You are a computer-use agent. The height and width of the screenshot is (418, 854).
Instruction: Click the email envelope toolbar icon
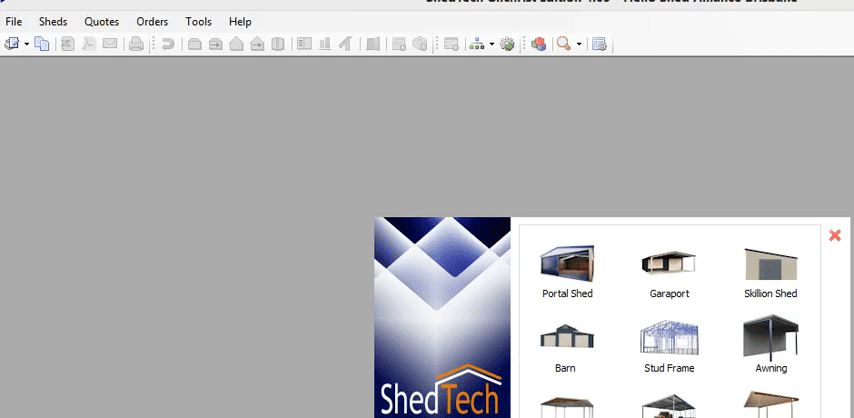click(110, 43)
